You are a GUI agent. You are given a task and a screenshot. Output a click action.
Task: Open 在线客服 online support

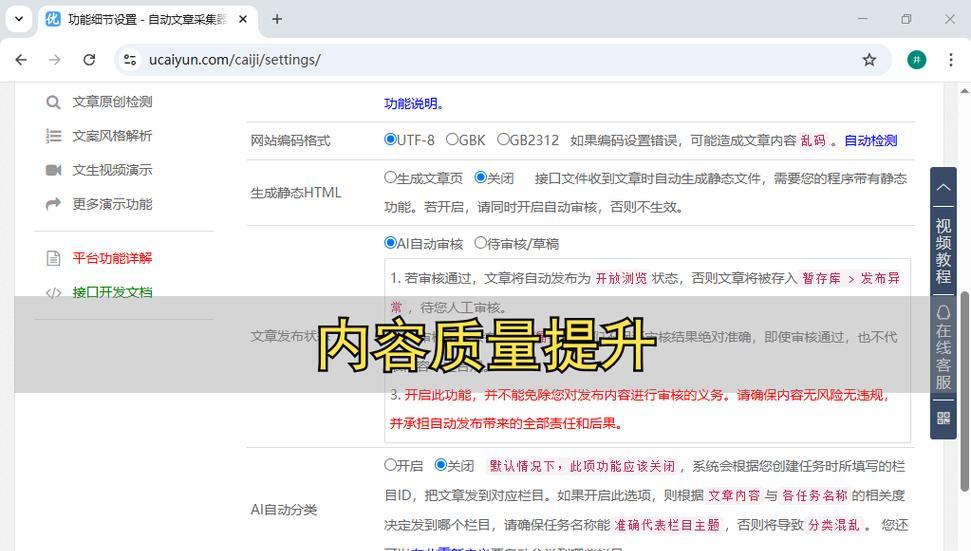point(943,348)
